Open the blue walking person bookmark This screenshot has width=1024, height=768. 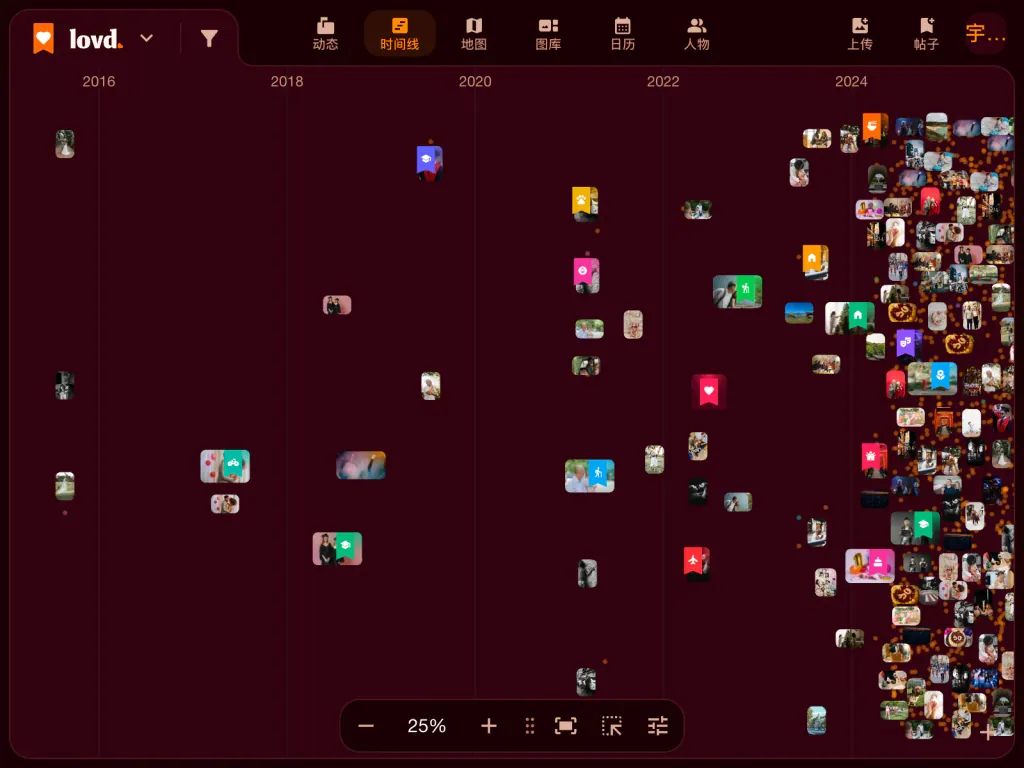[x=598, y=473]
